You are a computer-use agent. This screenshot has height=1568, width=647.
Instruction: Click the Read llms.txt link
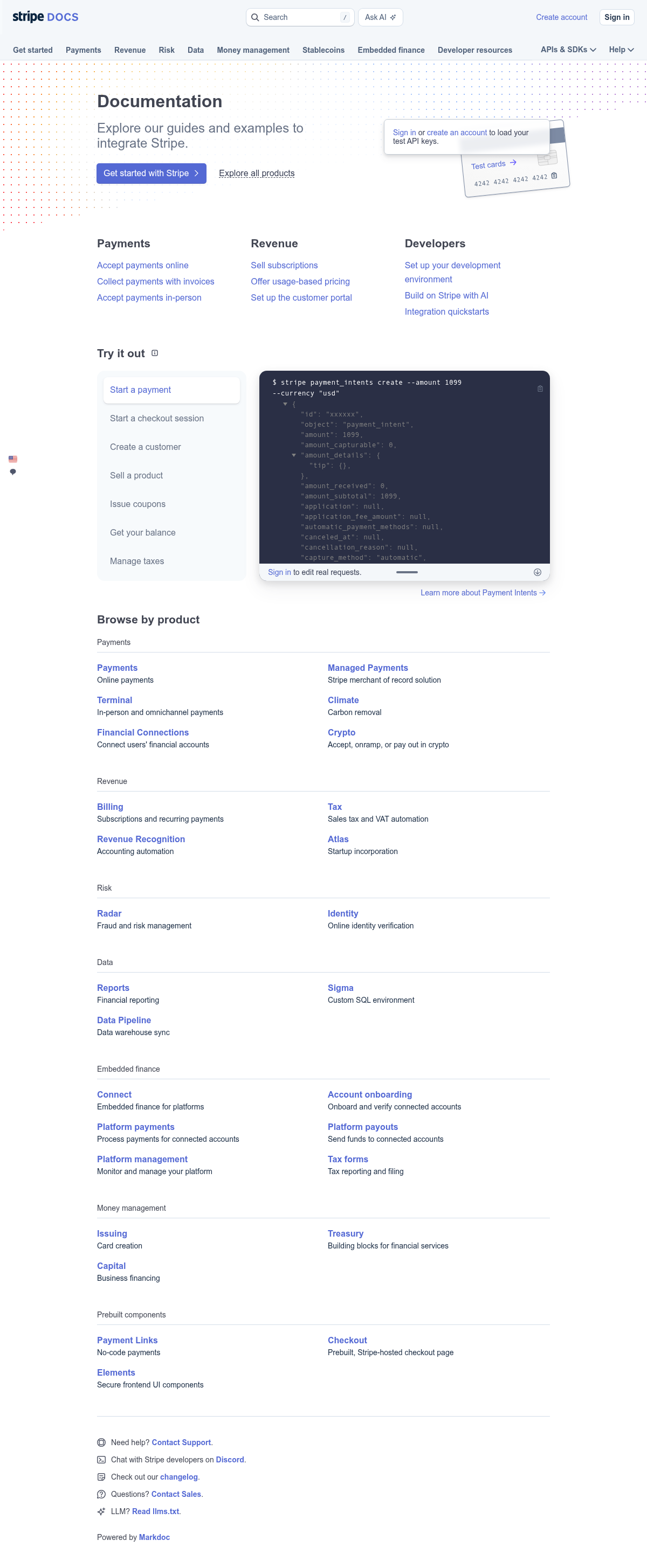point(155,1511)
